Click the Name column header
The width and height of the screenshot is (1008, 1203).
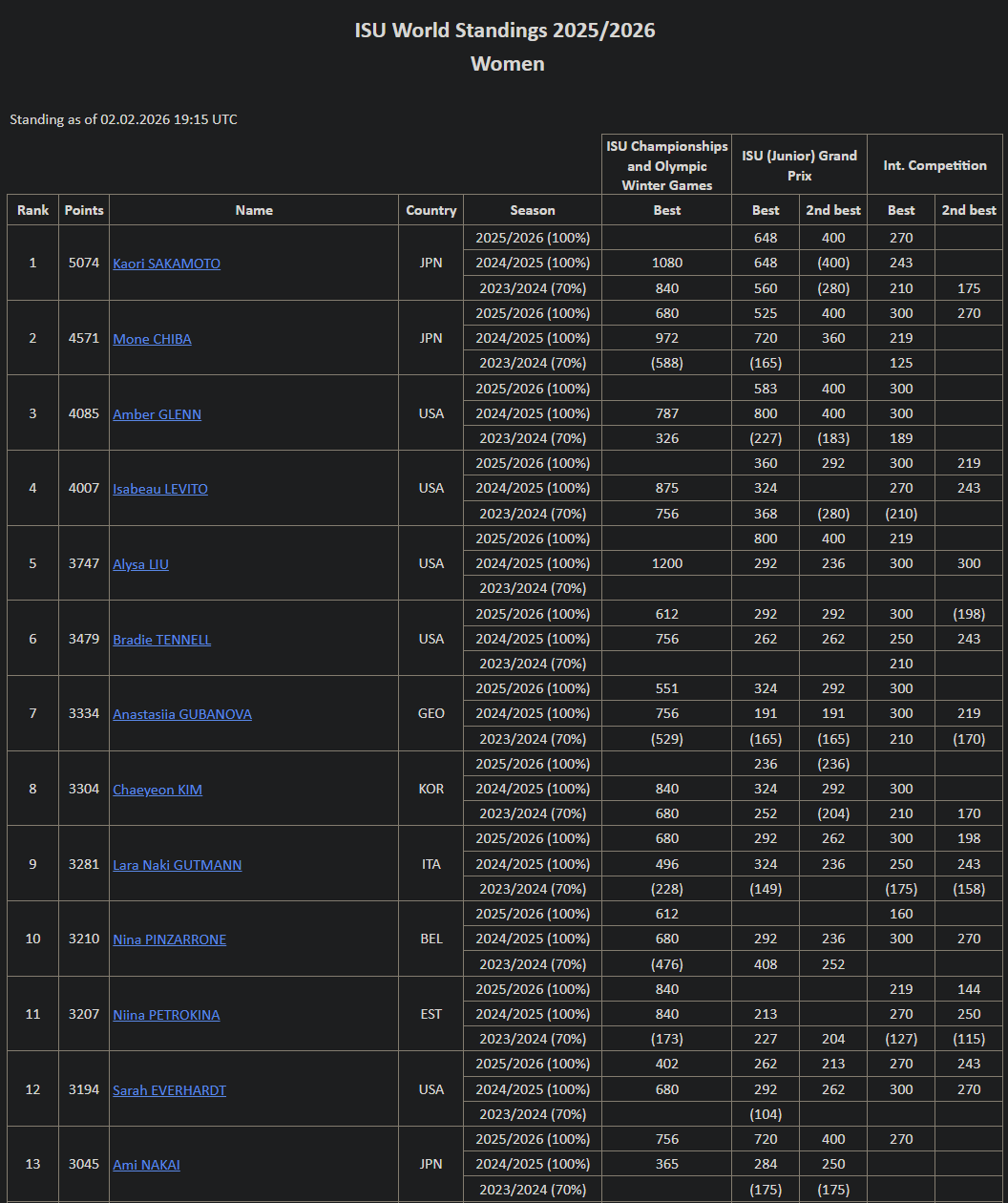(254, 210)
